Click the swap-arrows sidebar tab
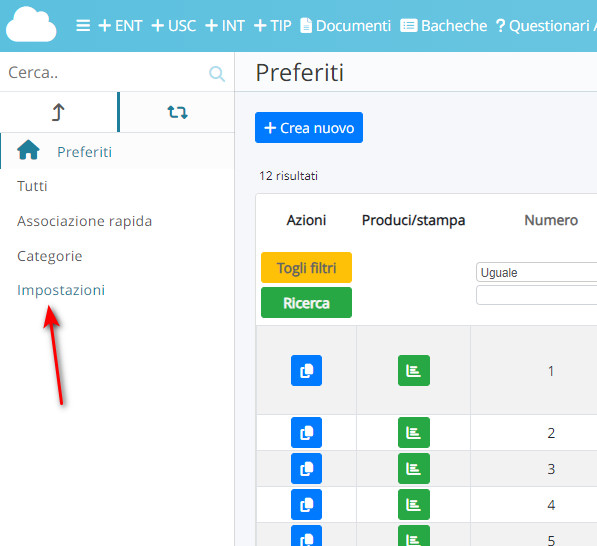The image size is (597, 546). coord(177,112)
